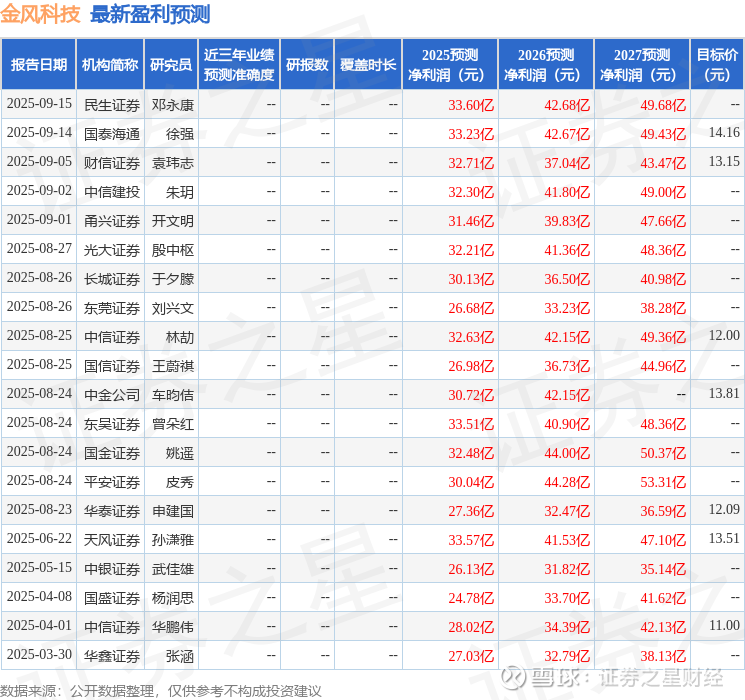Viewport: 745px width, 700px height.
Task: Click the target price 12.00
Action: click(724, 335)
